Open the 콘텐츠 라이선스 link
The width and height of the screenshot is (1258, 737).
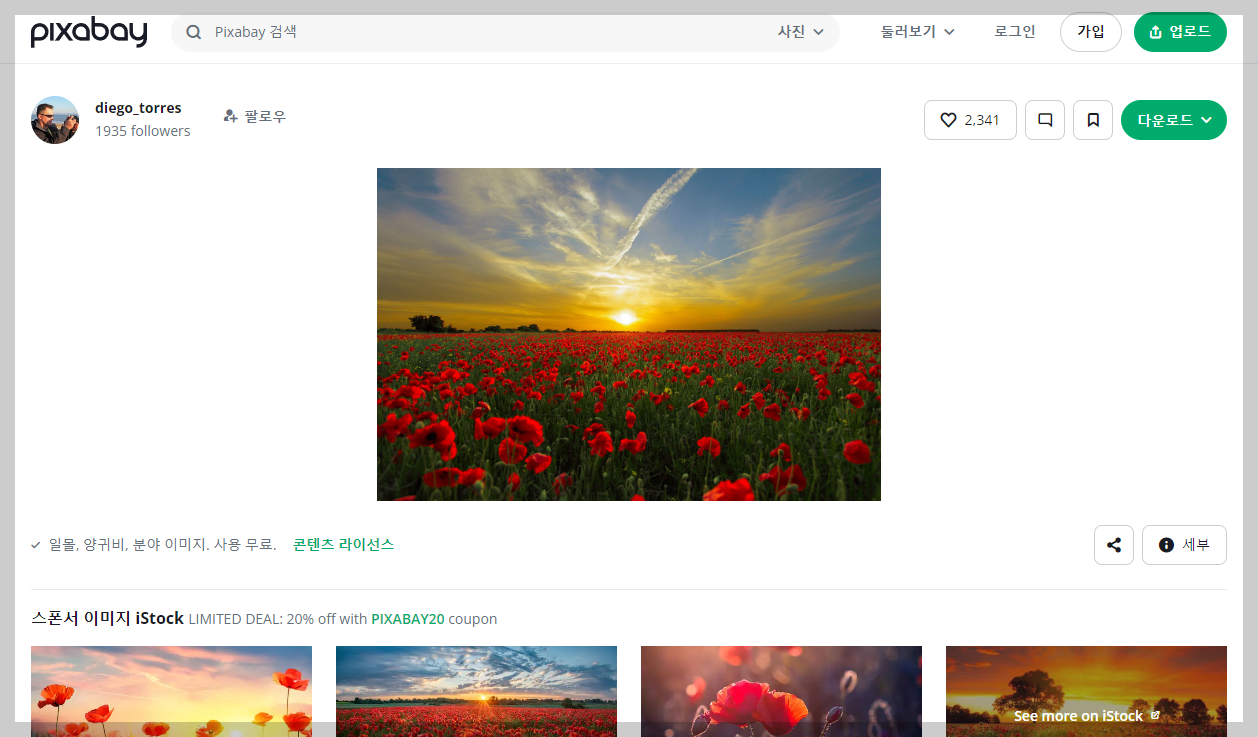[x=343, y=545]
